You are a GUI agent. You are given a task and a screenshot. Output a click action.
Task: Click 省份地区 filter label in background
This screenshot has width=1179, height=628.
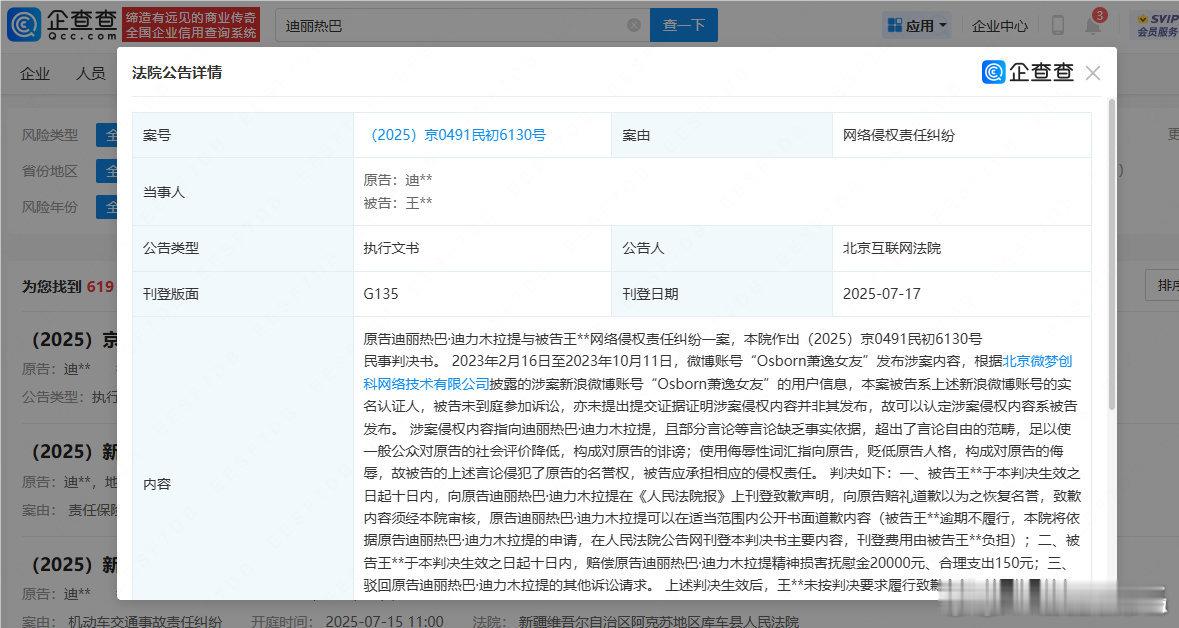tap(50, 171)
